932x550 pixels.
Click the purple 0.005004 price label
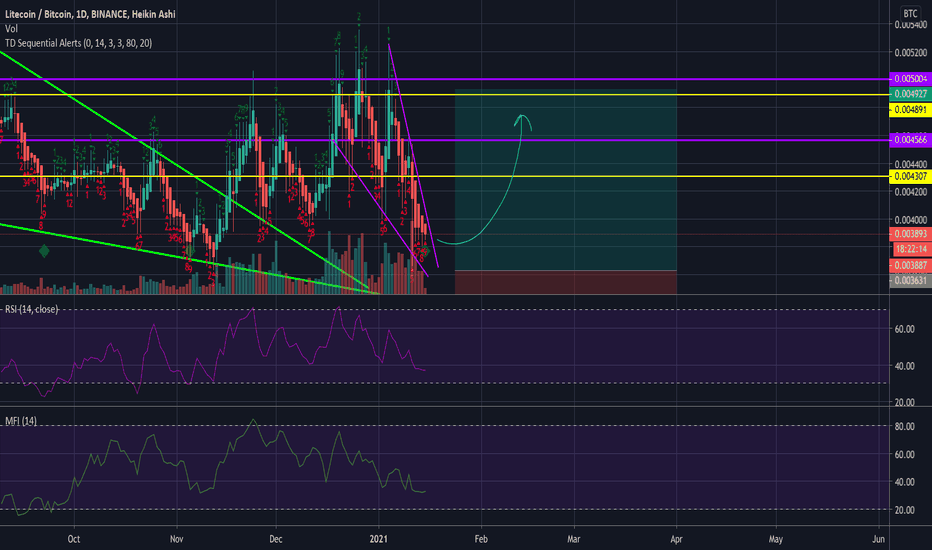910,78
